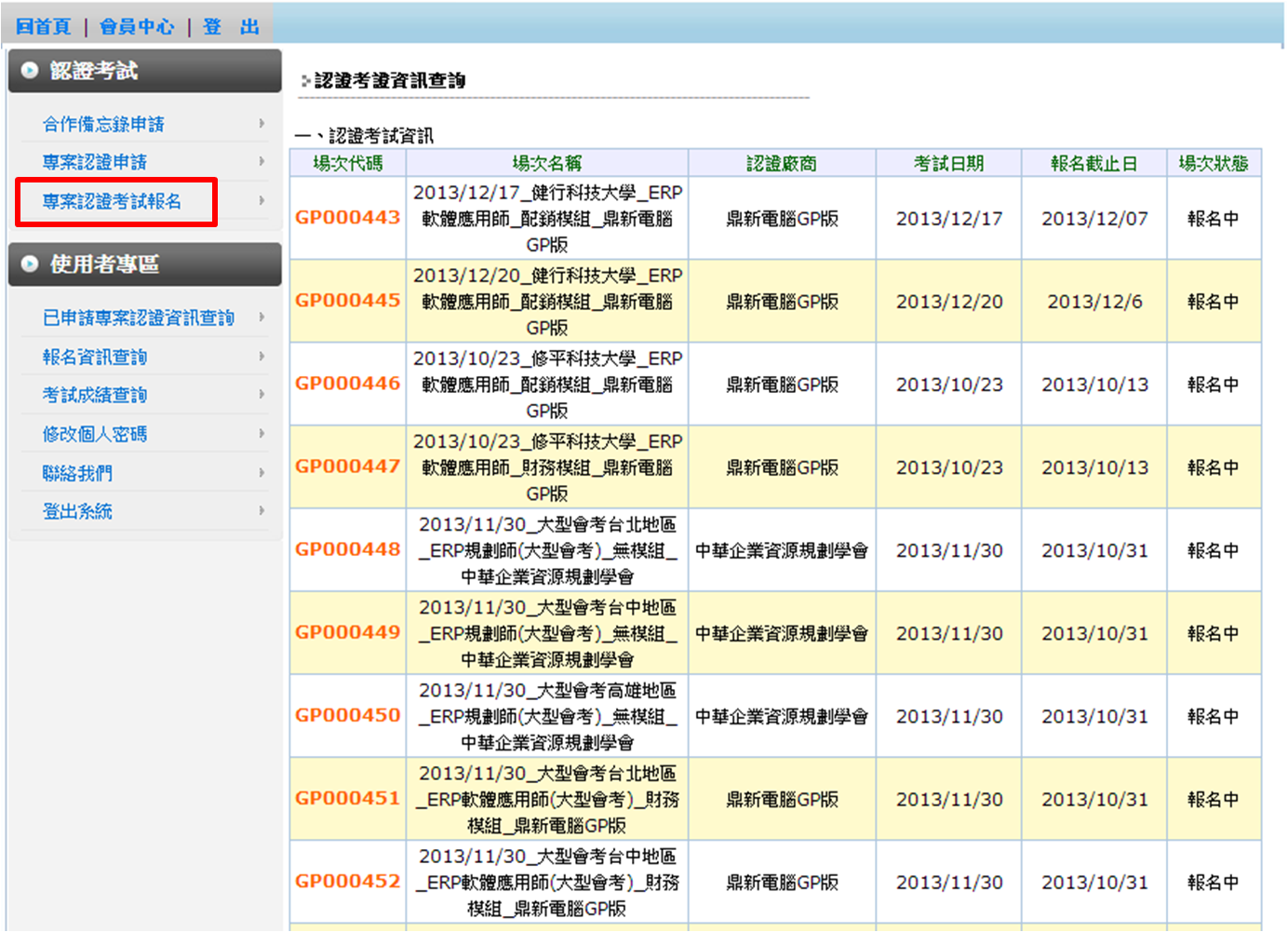Click the 認證考試 section bullet icon
Screen dimensions: 1288x932
30,71
